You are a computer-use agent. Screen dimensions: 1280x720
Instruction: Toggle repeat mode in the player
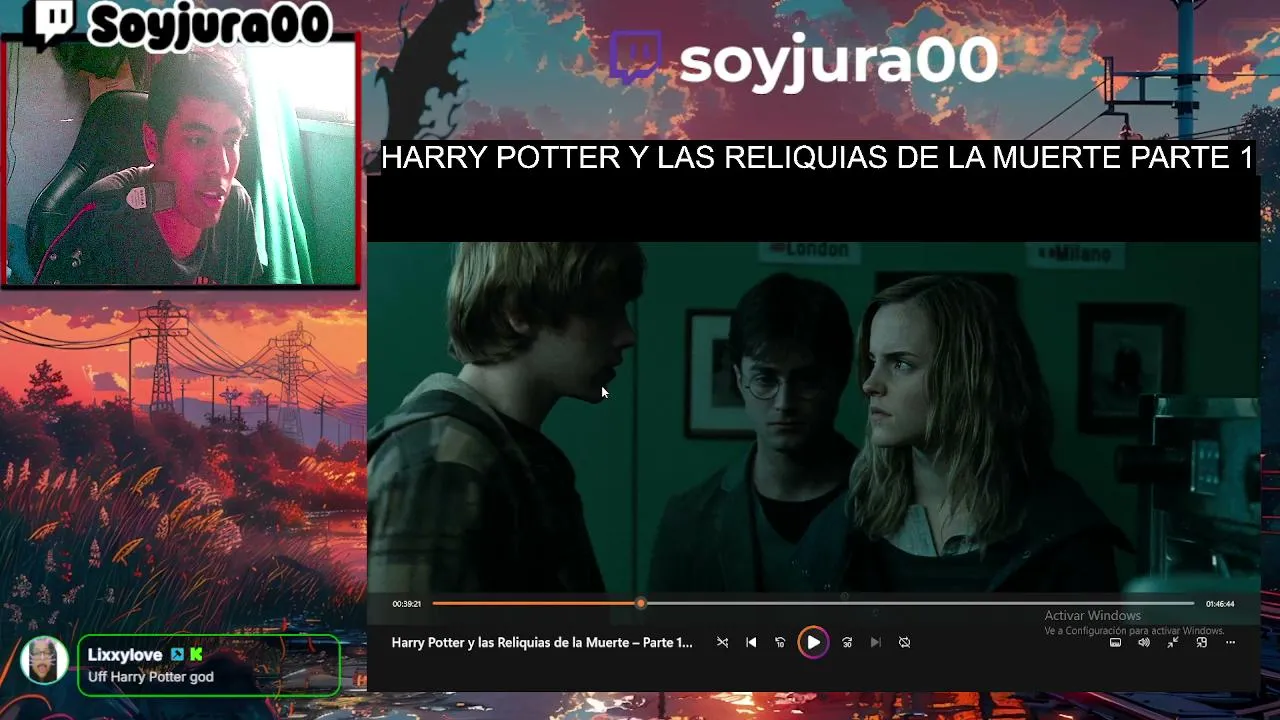tap(905, 642)
